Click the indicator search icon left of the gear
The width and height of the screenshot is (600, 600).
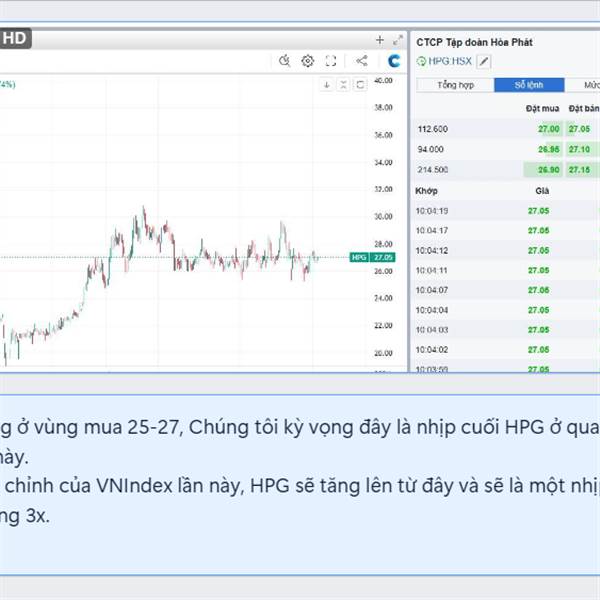pyautogui.click(x=284, y=61)
